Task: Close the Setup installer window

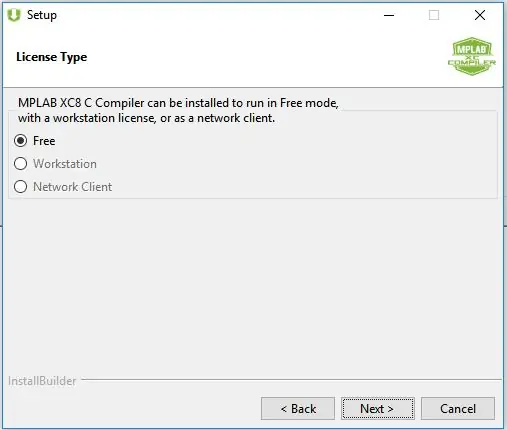Action: click(480, 15)
